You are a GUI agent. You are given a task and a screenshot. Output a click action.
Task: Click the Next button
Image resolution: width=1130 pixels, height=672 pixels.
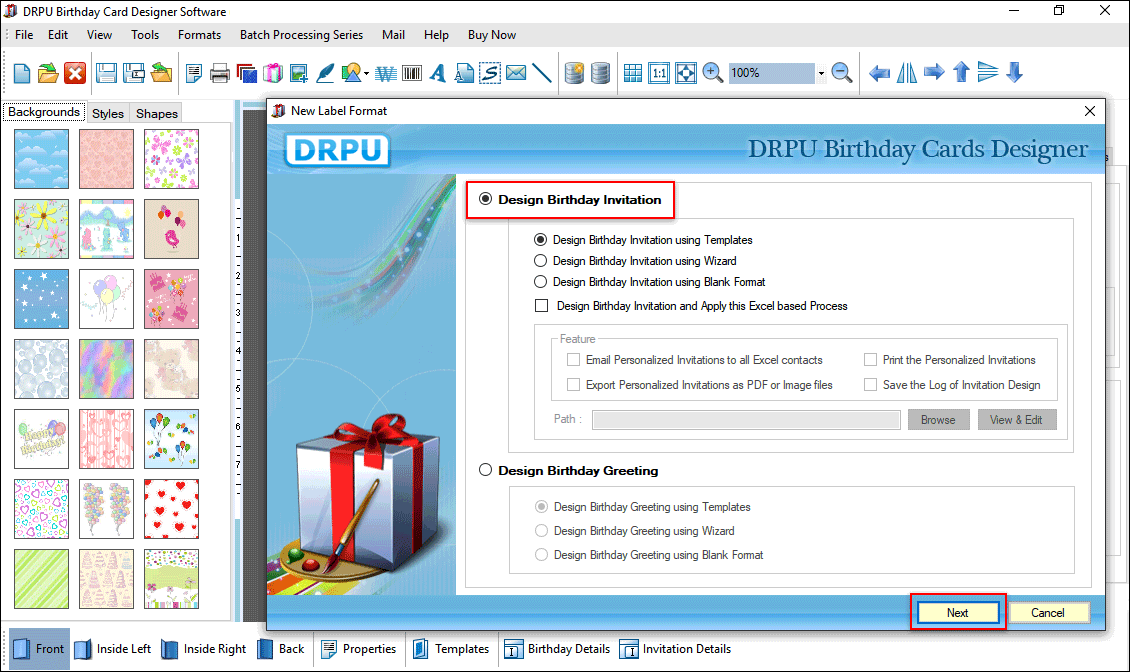pos(958,612)
